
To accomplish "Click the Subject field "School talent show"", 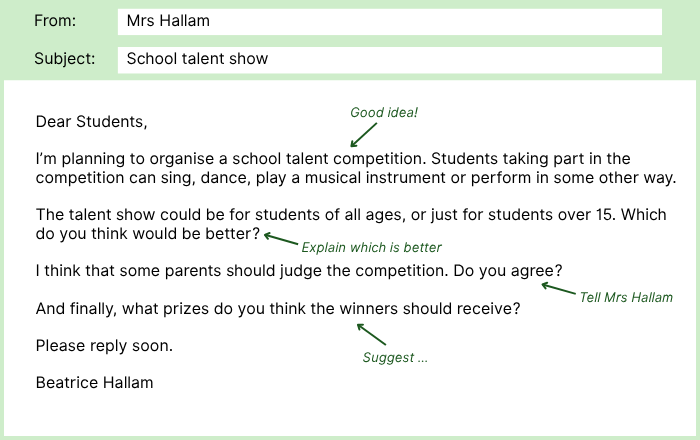I will 389,59.
